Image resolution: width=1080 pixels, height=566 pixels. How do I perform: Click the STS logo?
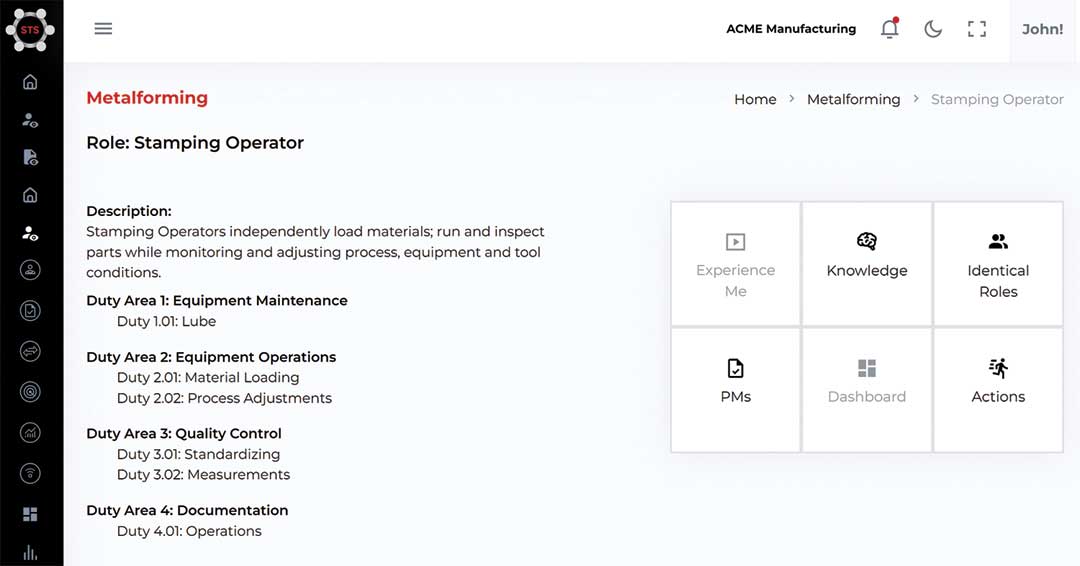tap(30, 29)
